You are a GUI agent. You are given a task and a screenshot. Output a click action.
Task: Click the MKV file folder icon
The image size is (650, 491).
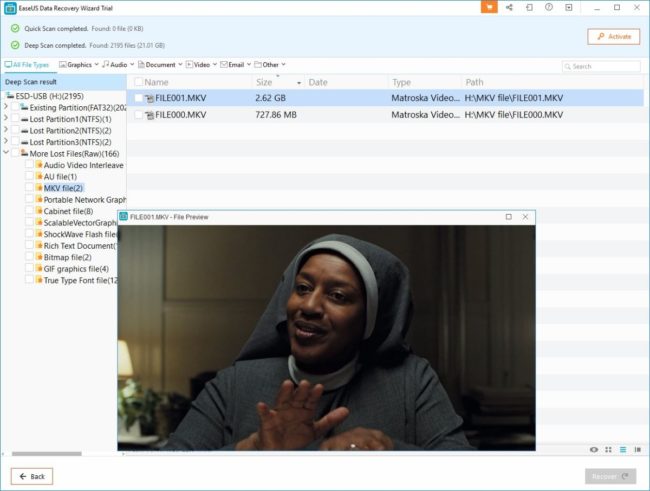39,188
